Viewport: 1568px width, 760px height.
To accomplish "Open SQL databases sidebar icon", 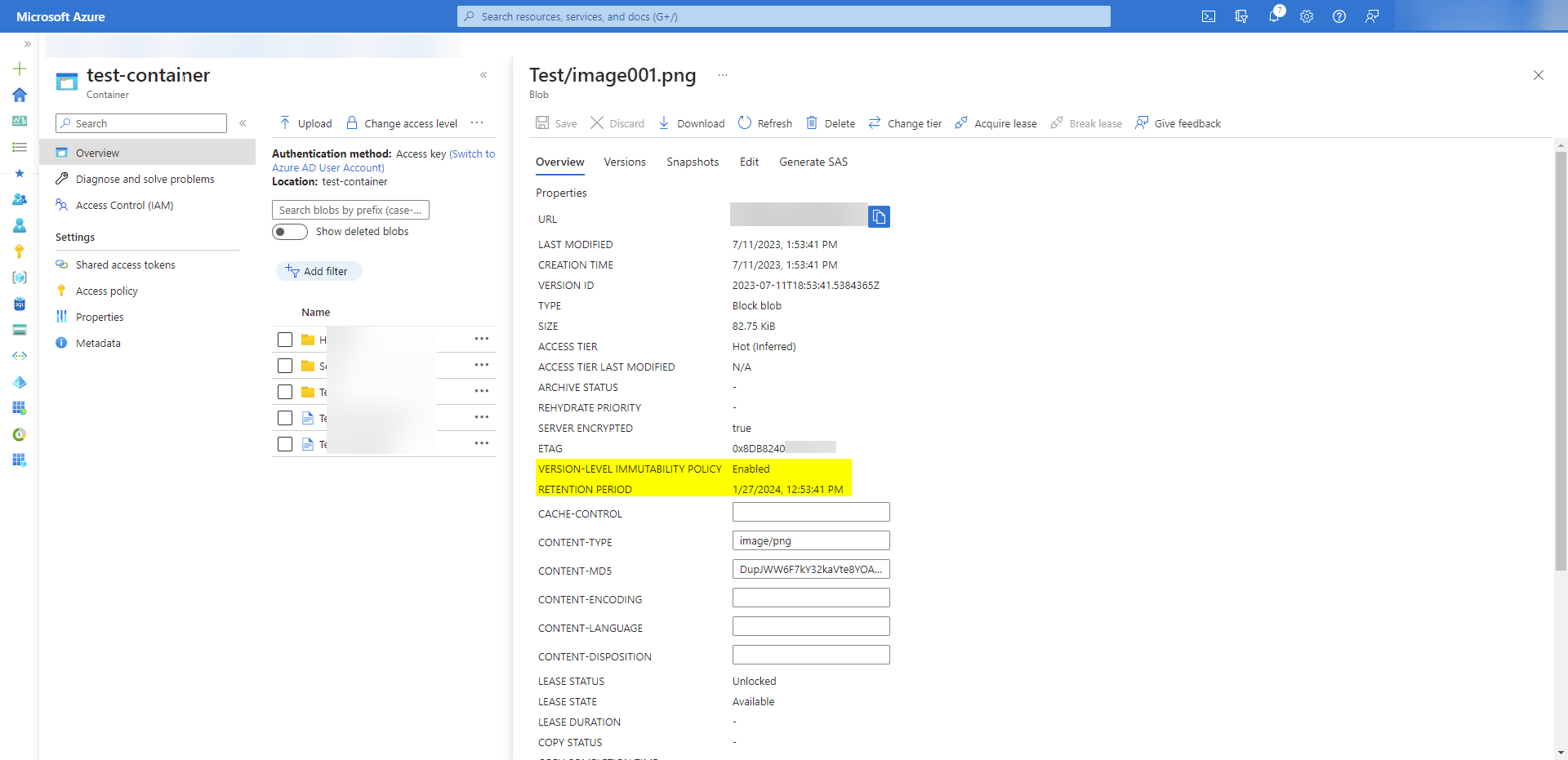I will tap(20, 304).
